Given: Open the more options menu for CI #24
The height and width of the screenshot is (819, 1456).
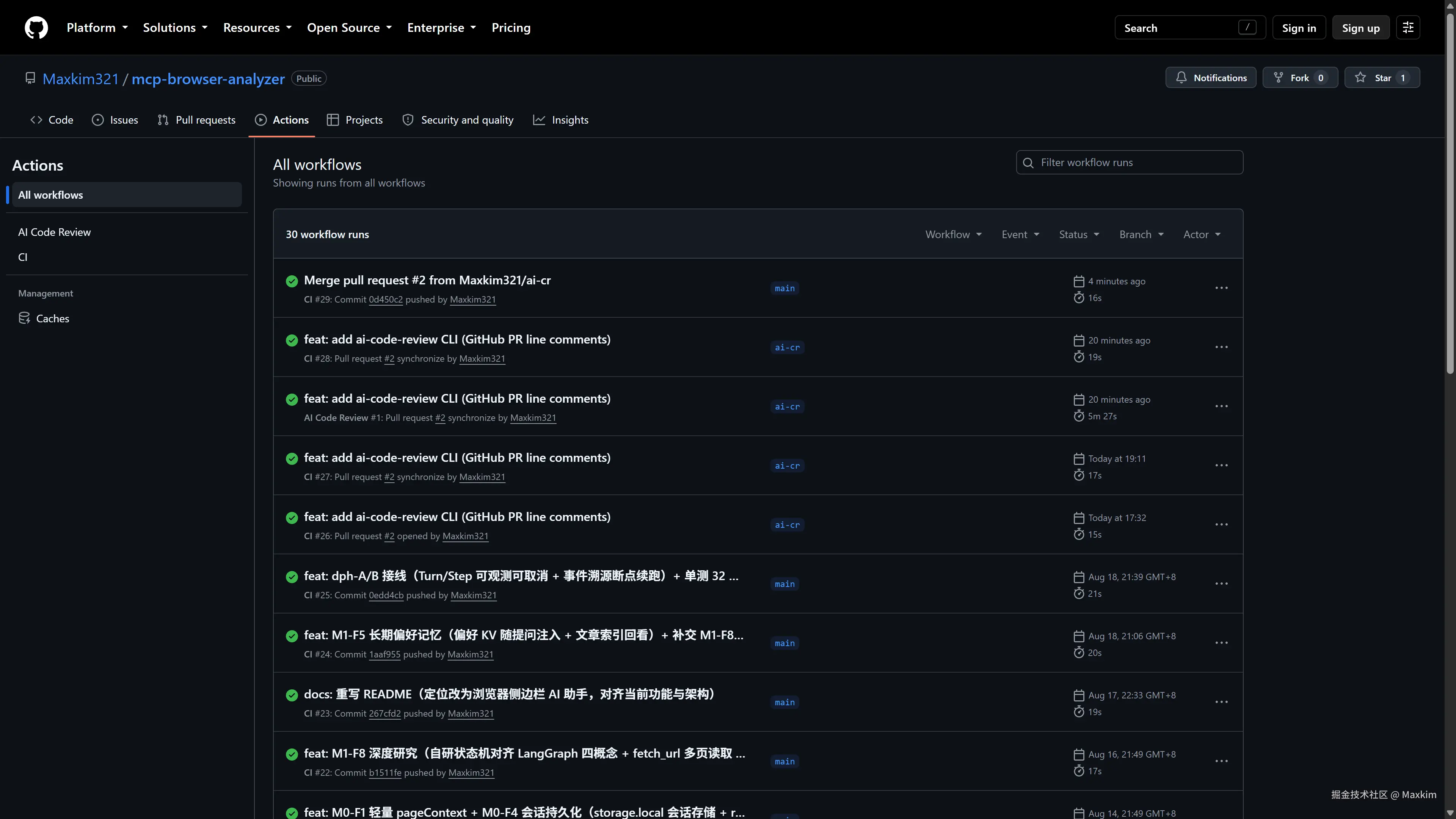Looking at the screenshot, I should point(1221,643).
